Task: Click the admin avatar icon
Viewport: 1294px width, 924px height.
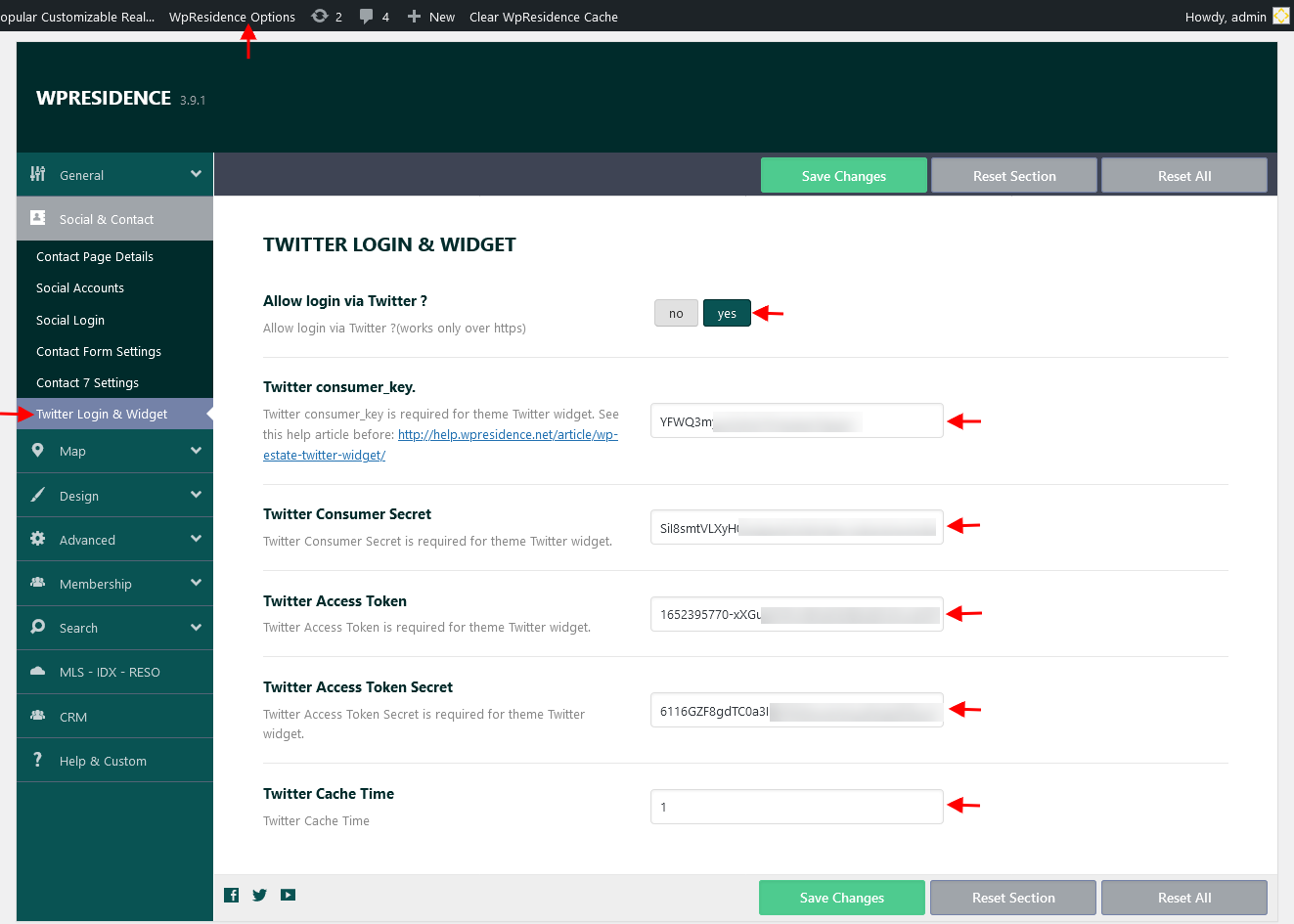Action: click(1280, 16)
